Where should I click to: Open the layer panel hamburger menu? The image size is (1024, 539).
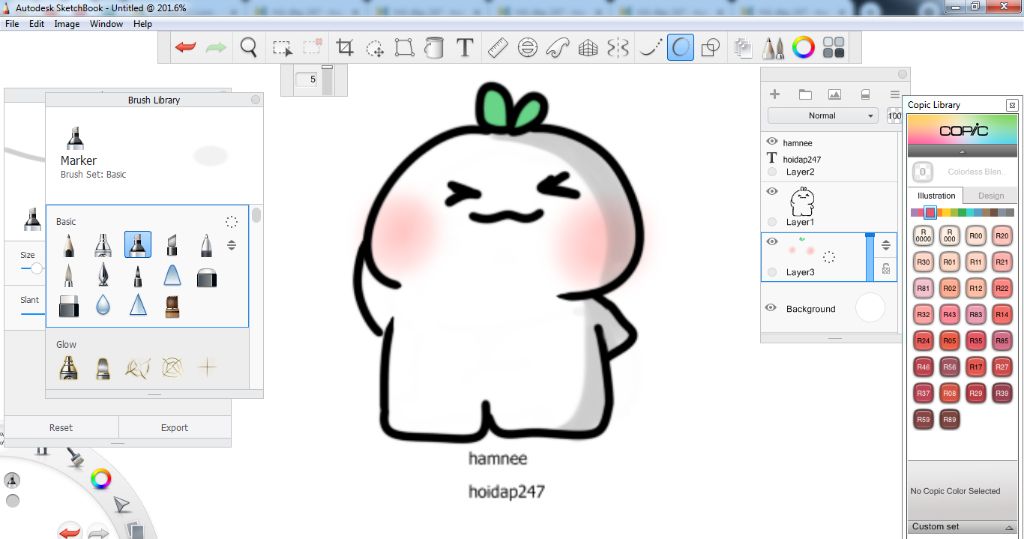pyautogui.click(x=895, y=94)
